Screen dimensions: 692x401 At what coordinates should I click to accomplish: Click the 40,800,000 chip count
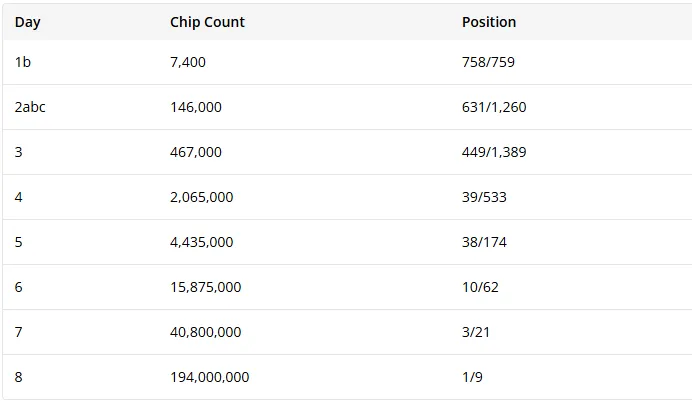pos(206,332)
